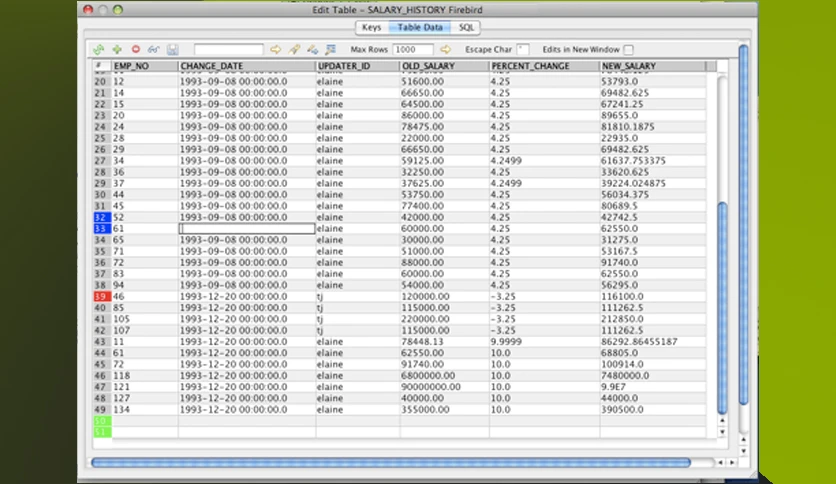
Task: Click the yellow arrow next to Max Rows
Action: (445, 50)
